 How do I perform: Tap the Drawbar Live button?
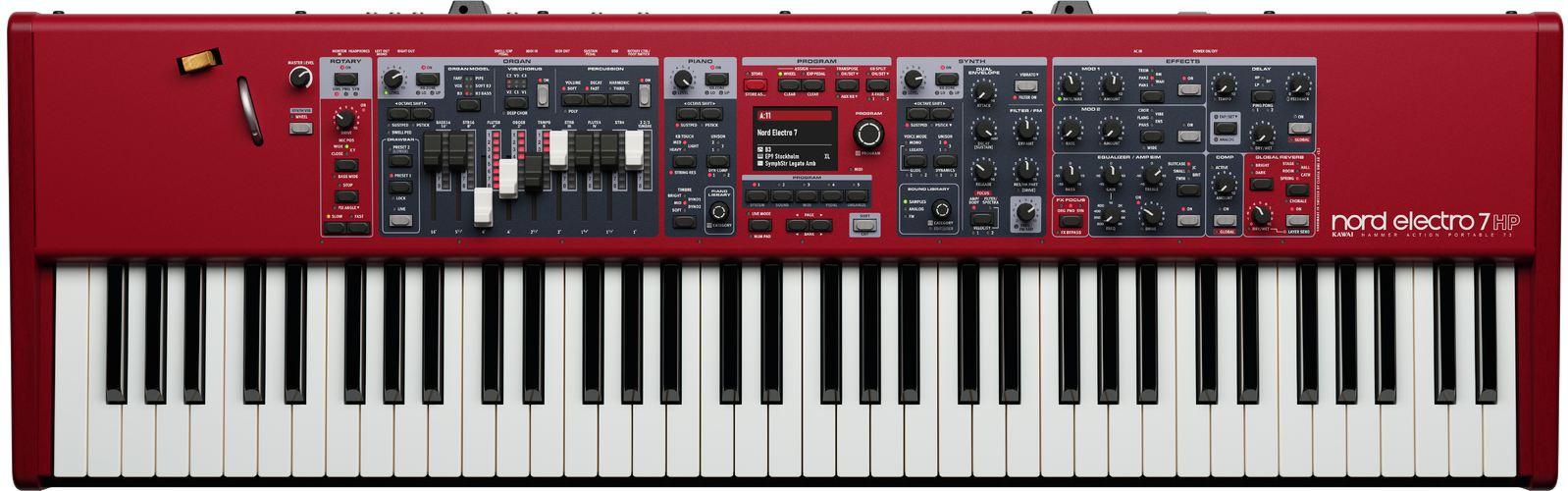(400, 220)
